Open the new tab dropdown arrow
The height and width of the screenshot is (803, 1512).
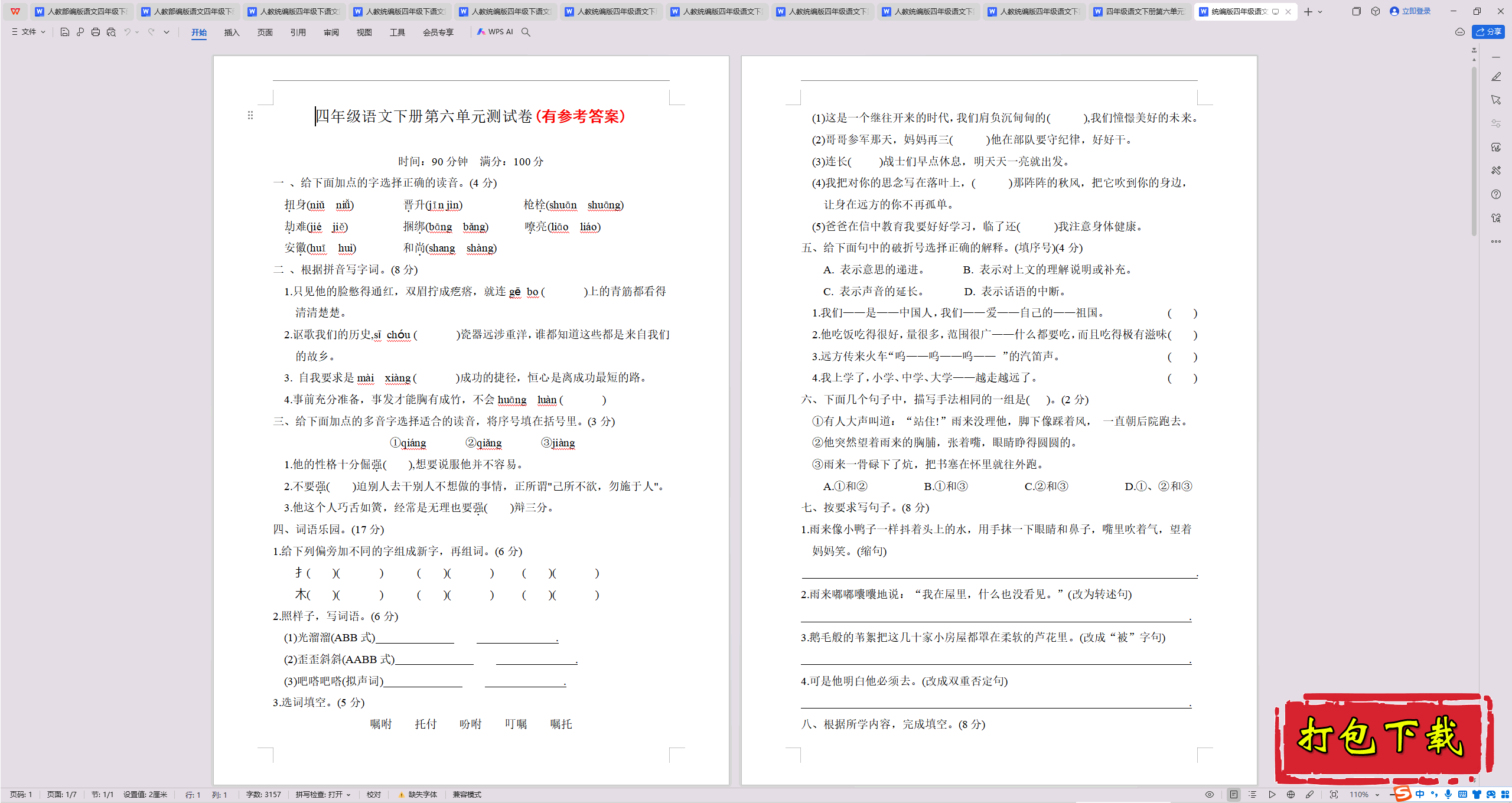(x=1320, y=11)
